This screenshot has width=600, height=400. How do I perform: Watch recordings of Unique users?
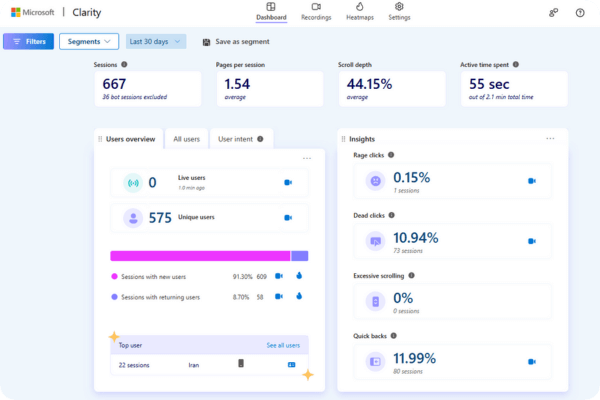pos(288,218)
